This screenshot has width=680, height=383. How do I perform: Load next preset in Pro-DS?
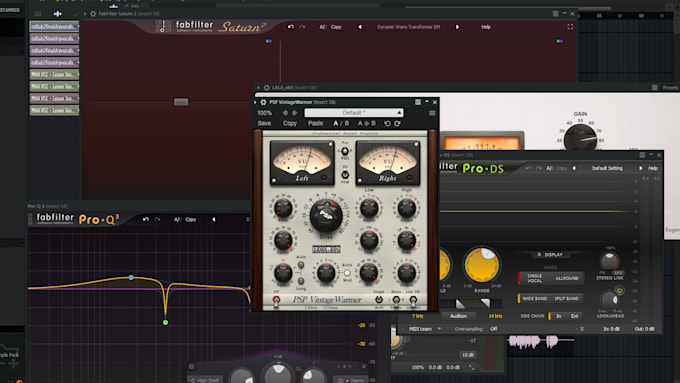641,168
